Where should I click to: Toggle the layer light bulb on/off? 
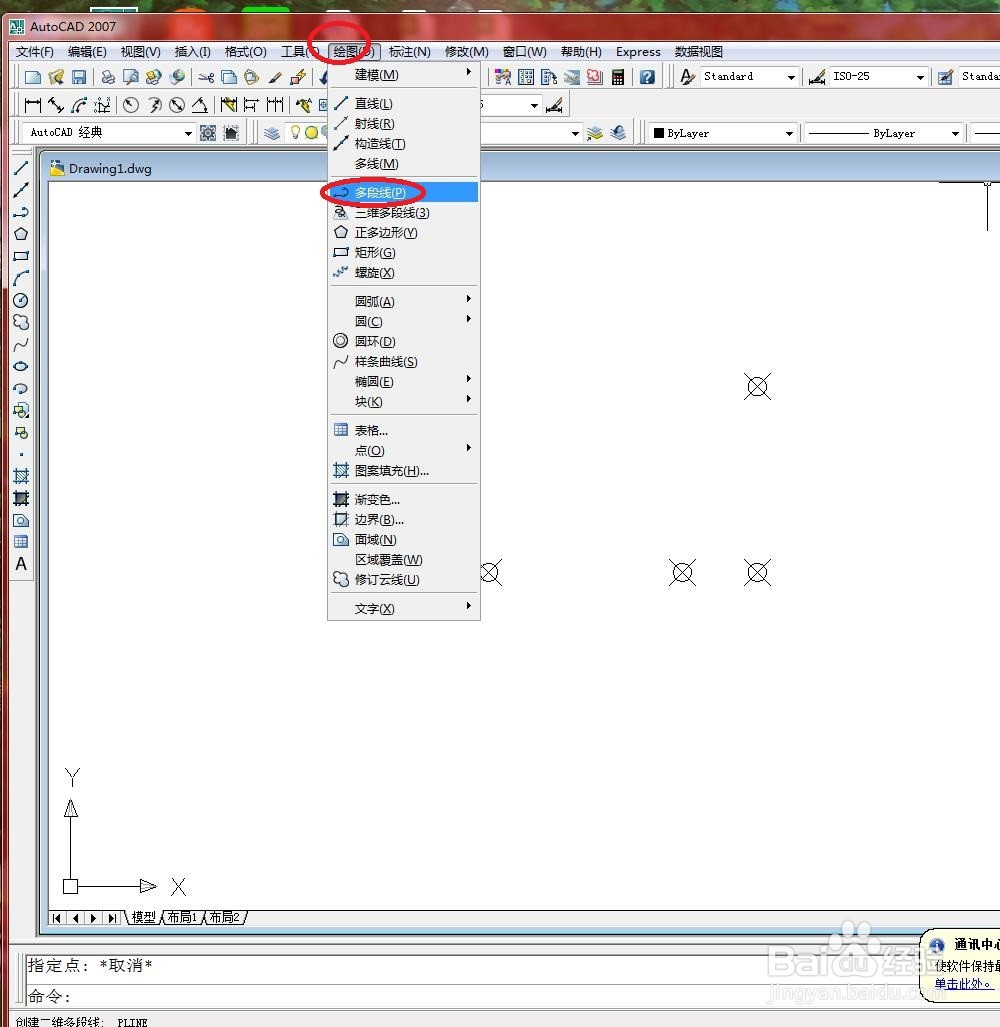[295, 133]
